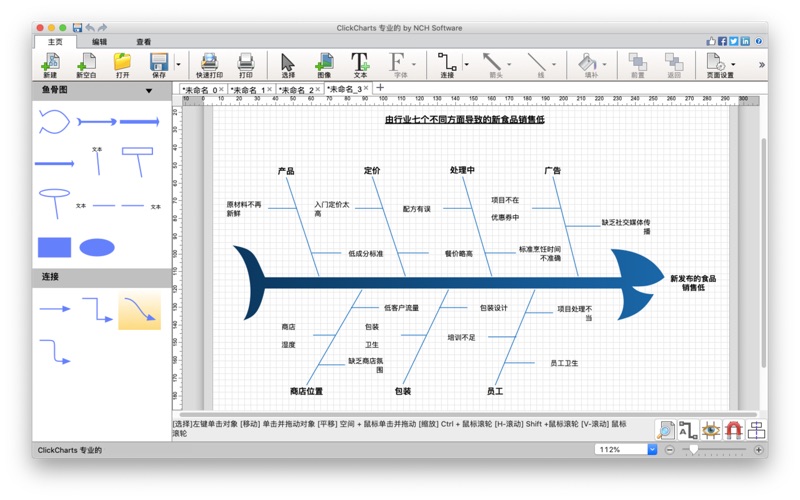The image size is (800, 500).
Task: Click the 打印 print icon
Action: (246, 65)
